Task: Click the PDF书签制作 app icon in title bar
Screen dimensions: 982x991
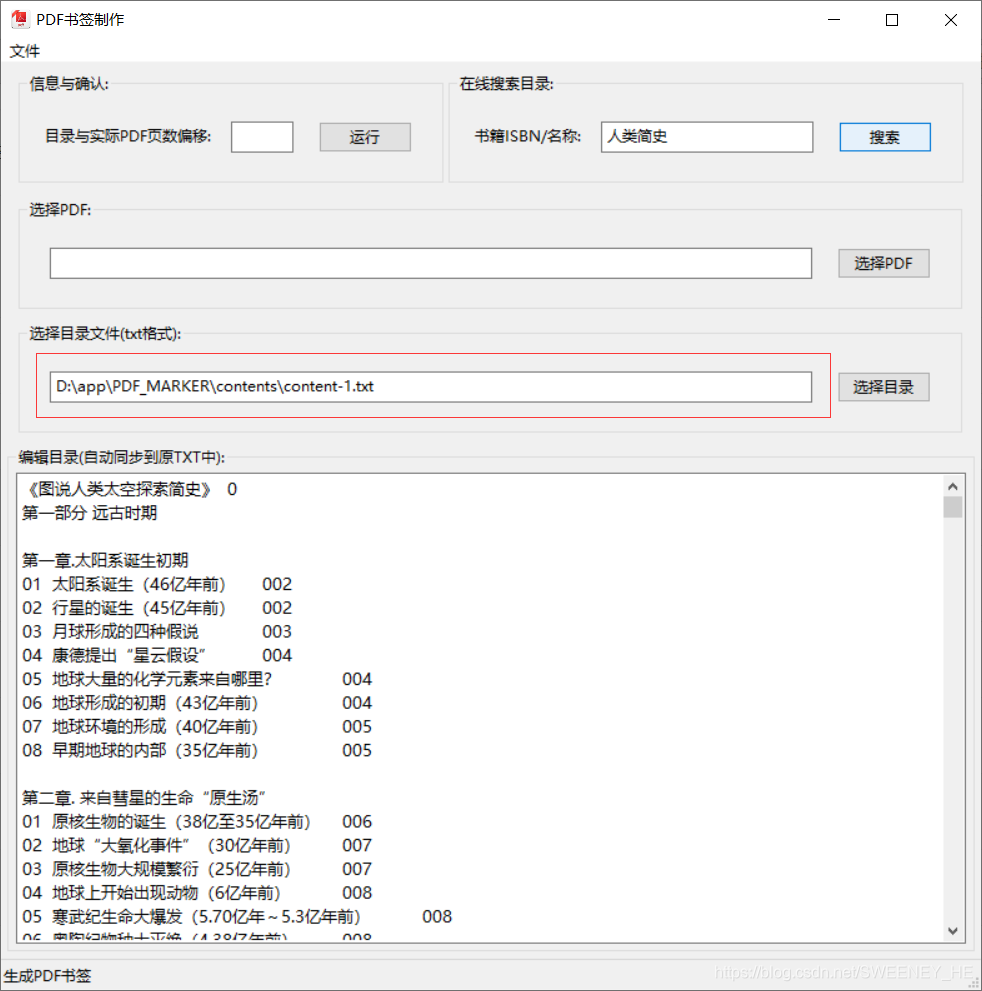Action: [20, 20]
